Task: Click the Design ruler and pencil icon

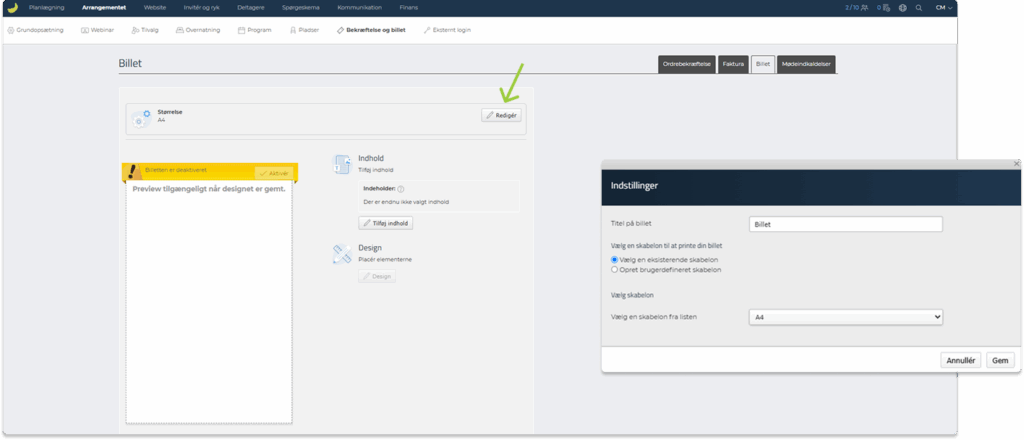Action: (341, 254)
